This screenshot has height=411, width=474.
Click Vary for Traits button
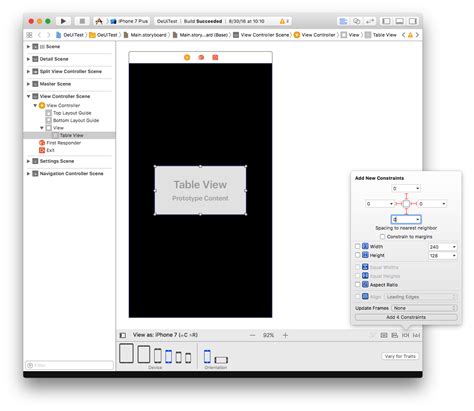(x=400, y=356)
